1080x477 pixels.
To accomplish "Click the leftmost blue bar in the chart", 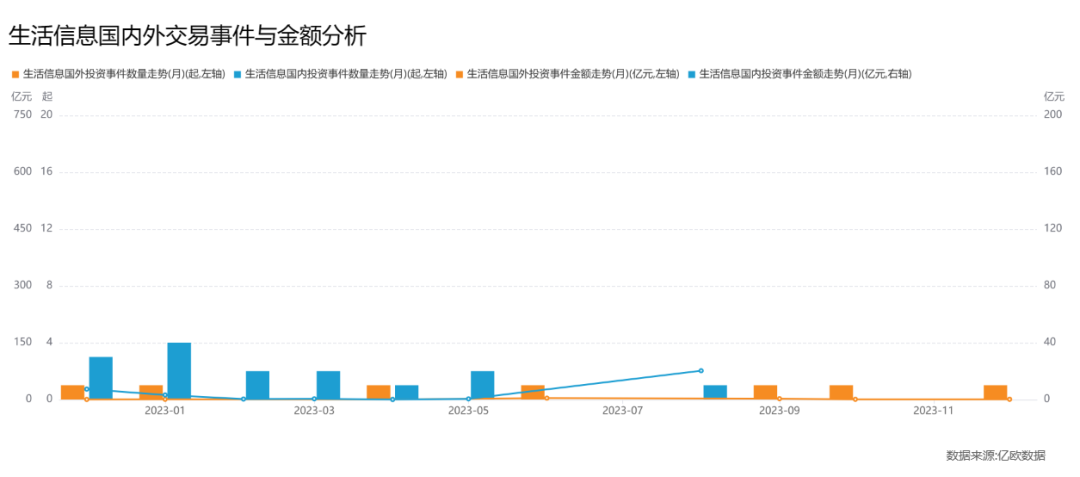I will (x=101, y=378).
